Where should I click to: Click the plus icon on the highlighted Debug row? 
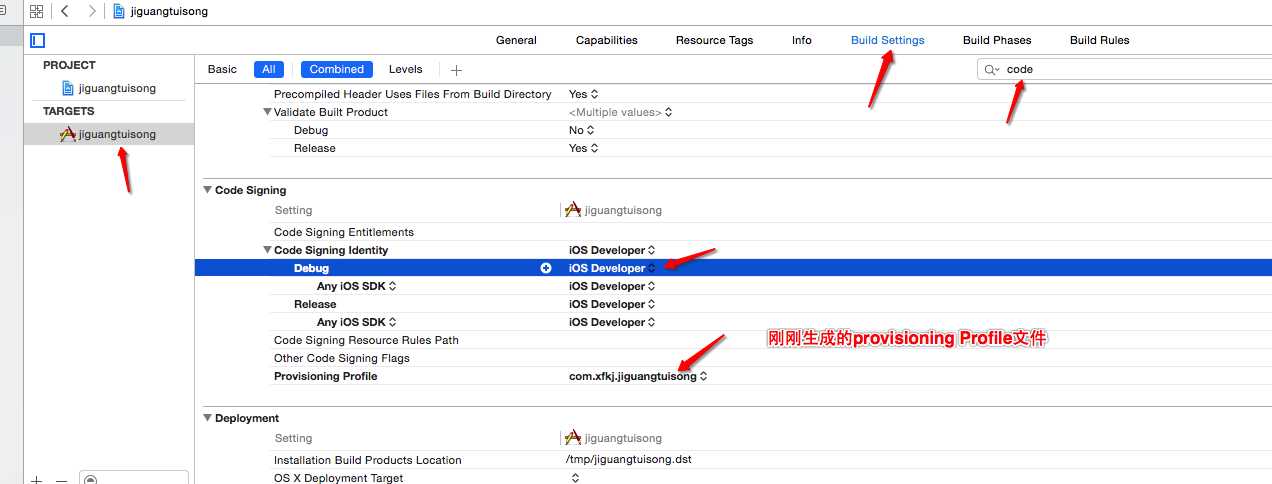click(x=546, y=268)
